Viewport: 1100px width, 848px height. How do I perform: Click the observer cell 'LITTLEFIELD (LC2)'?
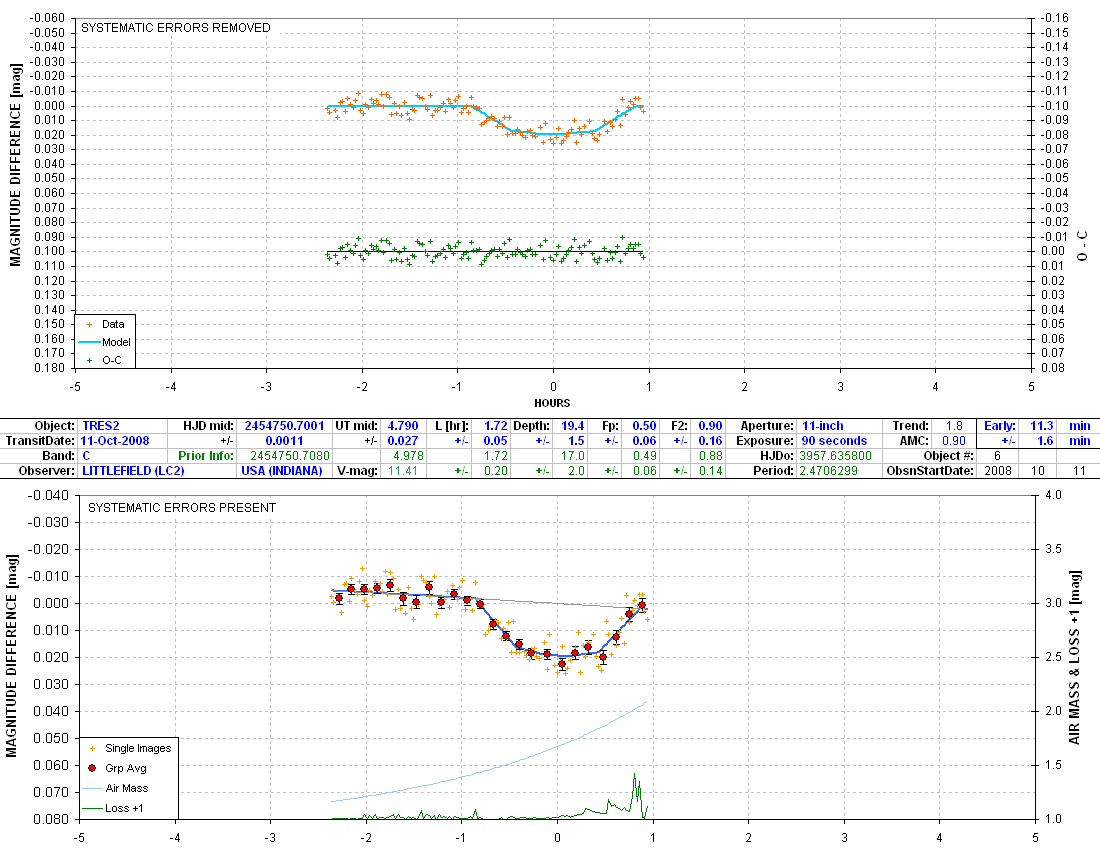133,471
